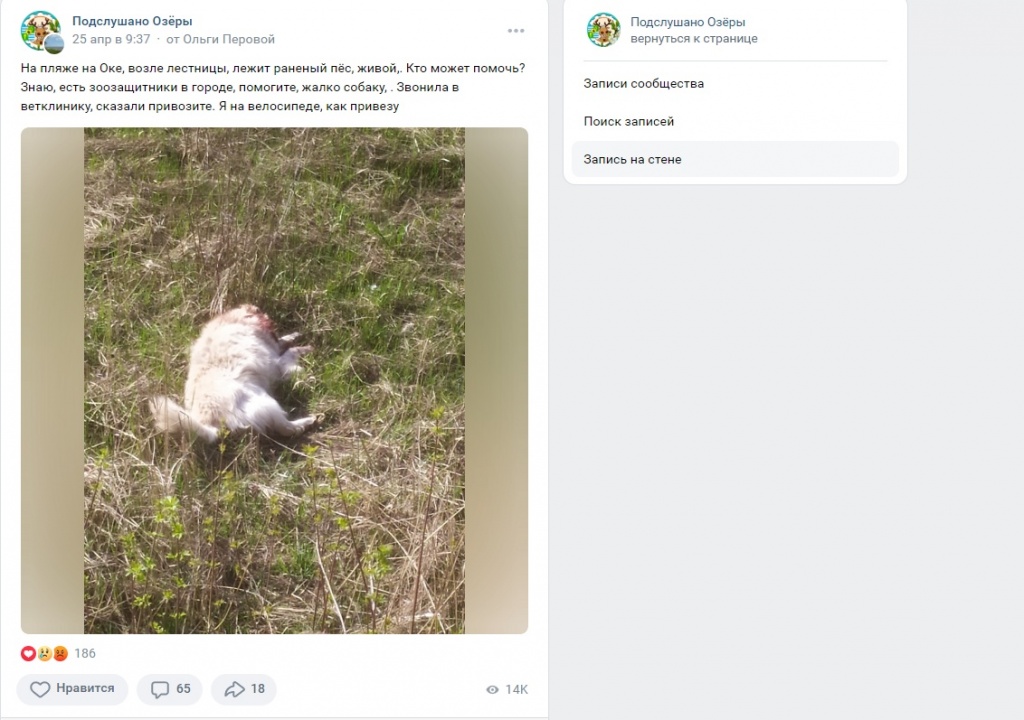Click вернуться к странице link

[695, 38]
